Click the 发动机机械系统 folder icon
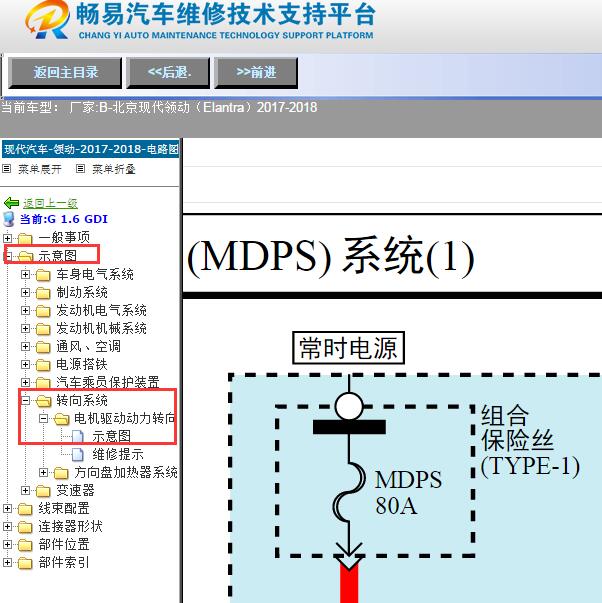Viewport: 602px width, 603px height. tap(43, 329)
